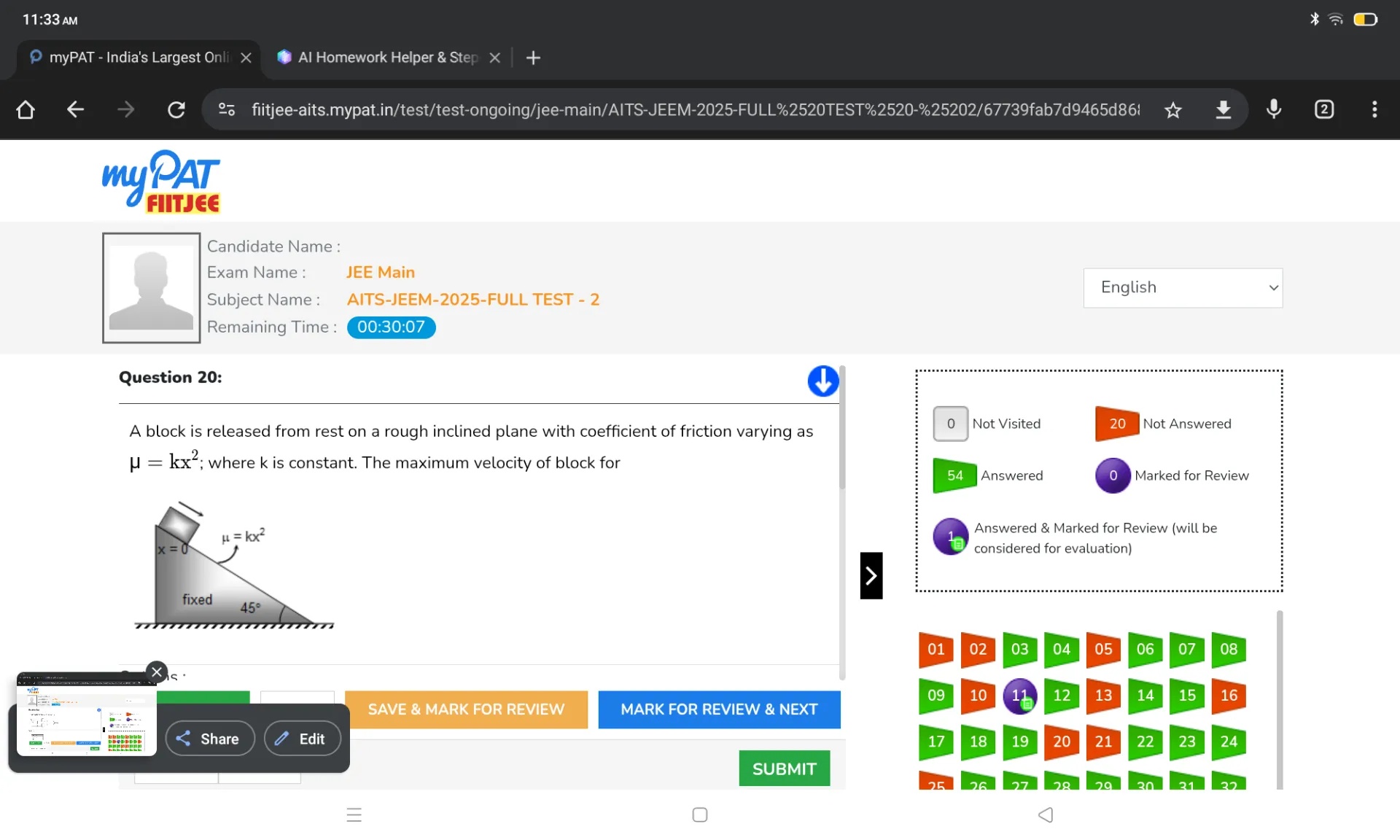Open site settings icon in address bar
The image size is (1400, 840).
click(227, 110)
